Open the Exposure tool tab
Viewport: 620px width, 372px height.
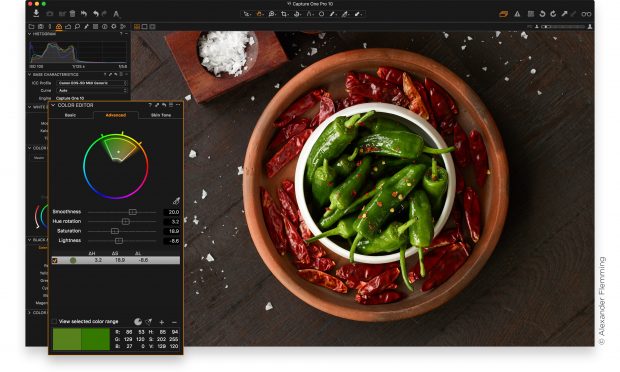pyautogui.click(x=68, y=26)
